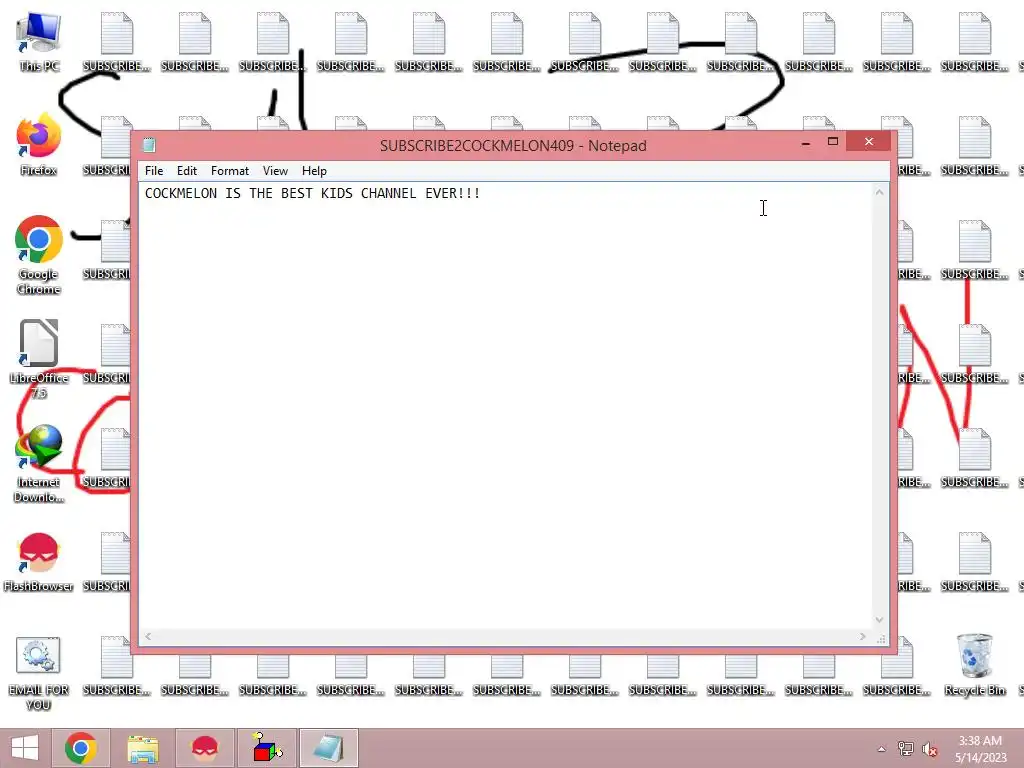Select the LibreOffice 7.5 desktop shortcut

(39, 359)
